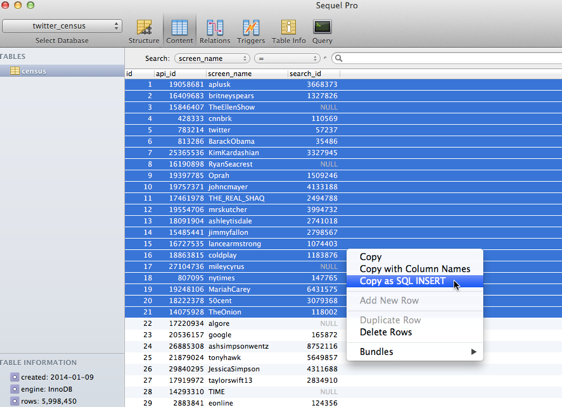Click the icon beside rows count
The image size is (562, 407).
click(14, 401)
